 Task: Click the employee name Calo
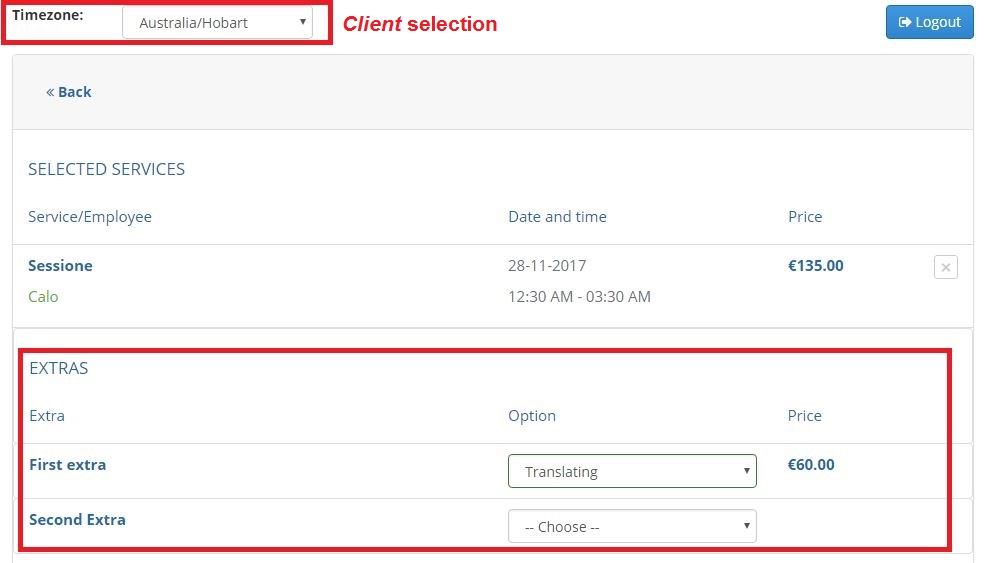(43, 297)
